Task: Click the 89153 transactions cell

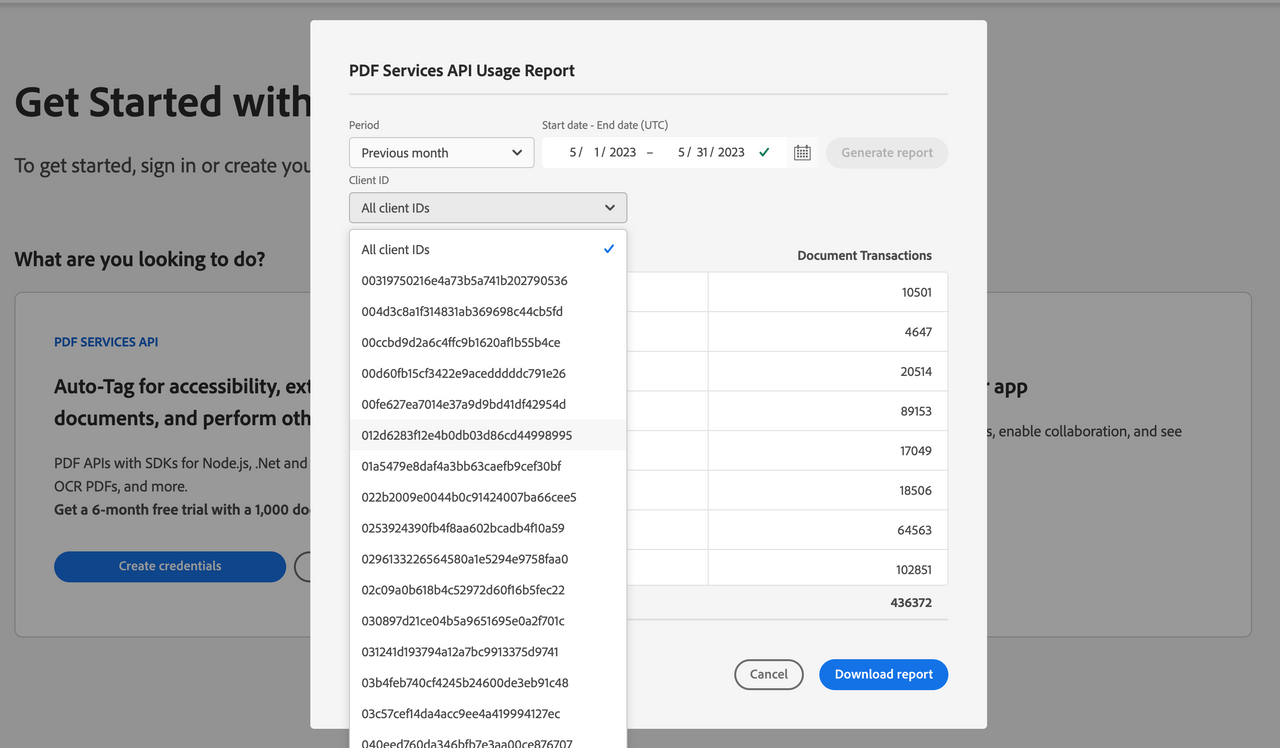Action: point(828,411)
